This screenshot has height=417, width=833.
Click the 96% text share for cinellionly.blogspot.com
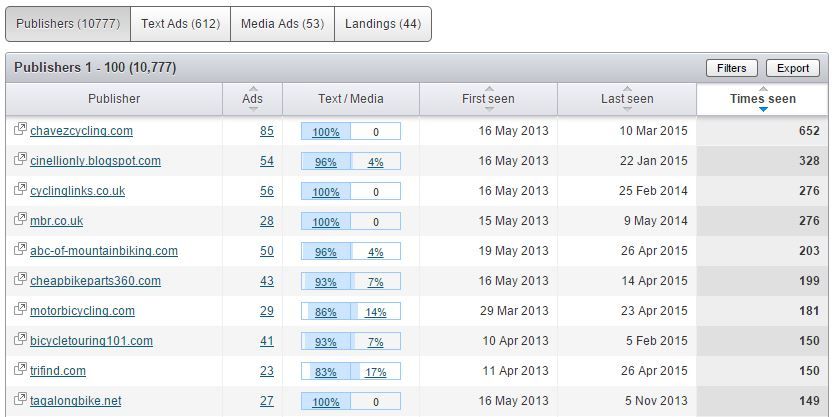tap(326, 163)
